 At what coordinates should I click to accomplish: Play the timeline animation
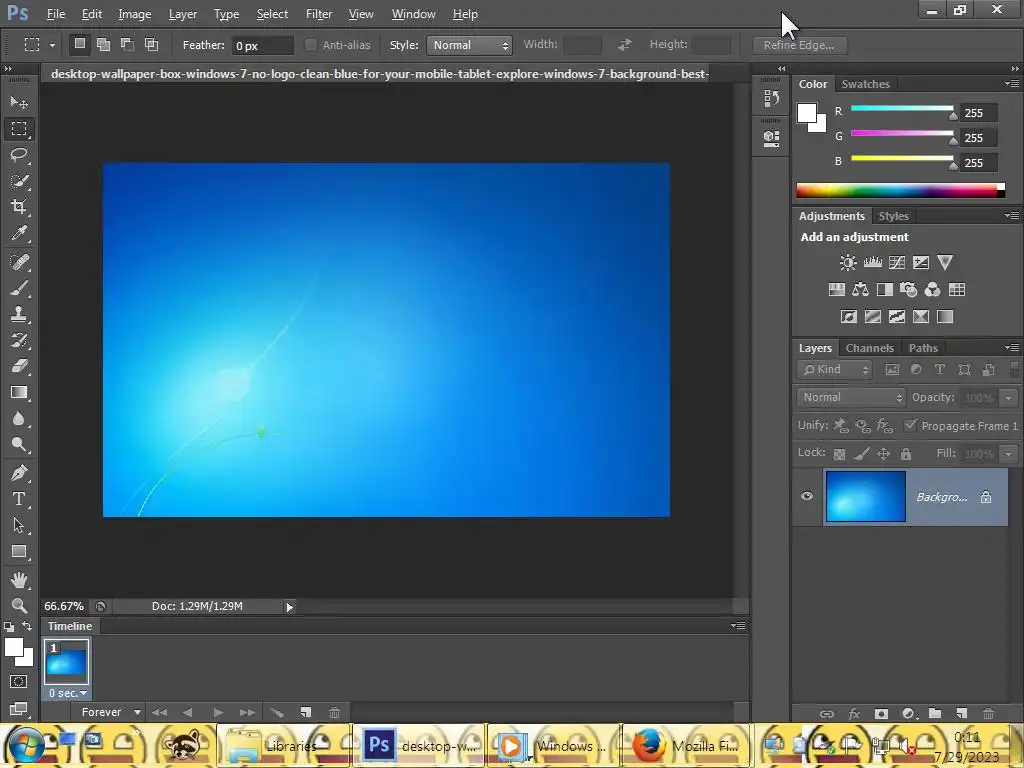[218, 712]
